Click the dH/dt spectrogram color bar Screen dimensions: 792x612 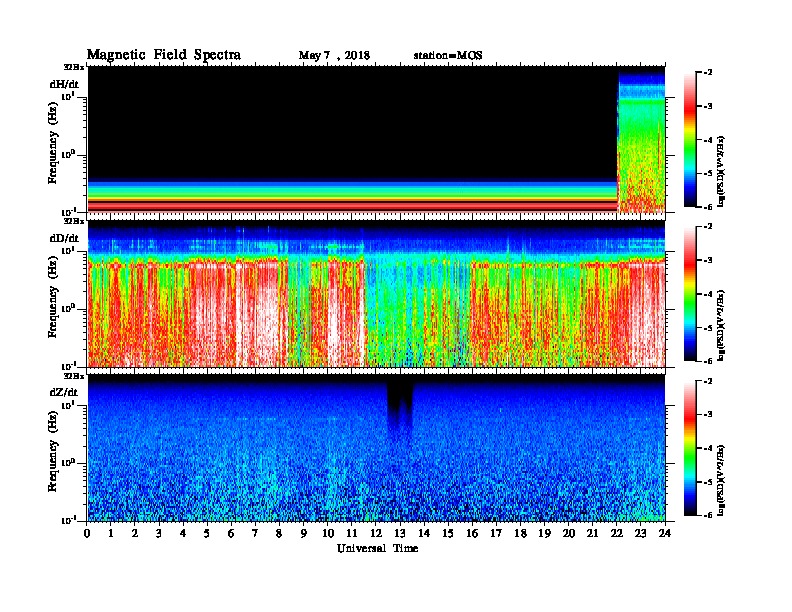pos(690,140)
